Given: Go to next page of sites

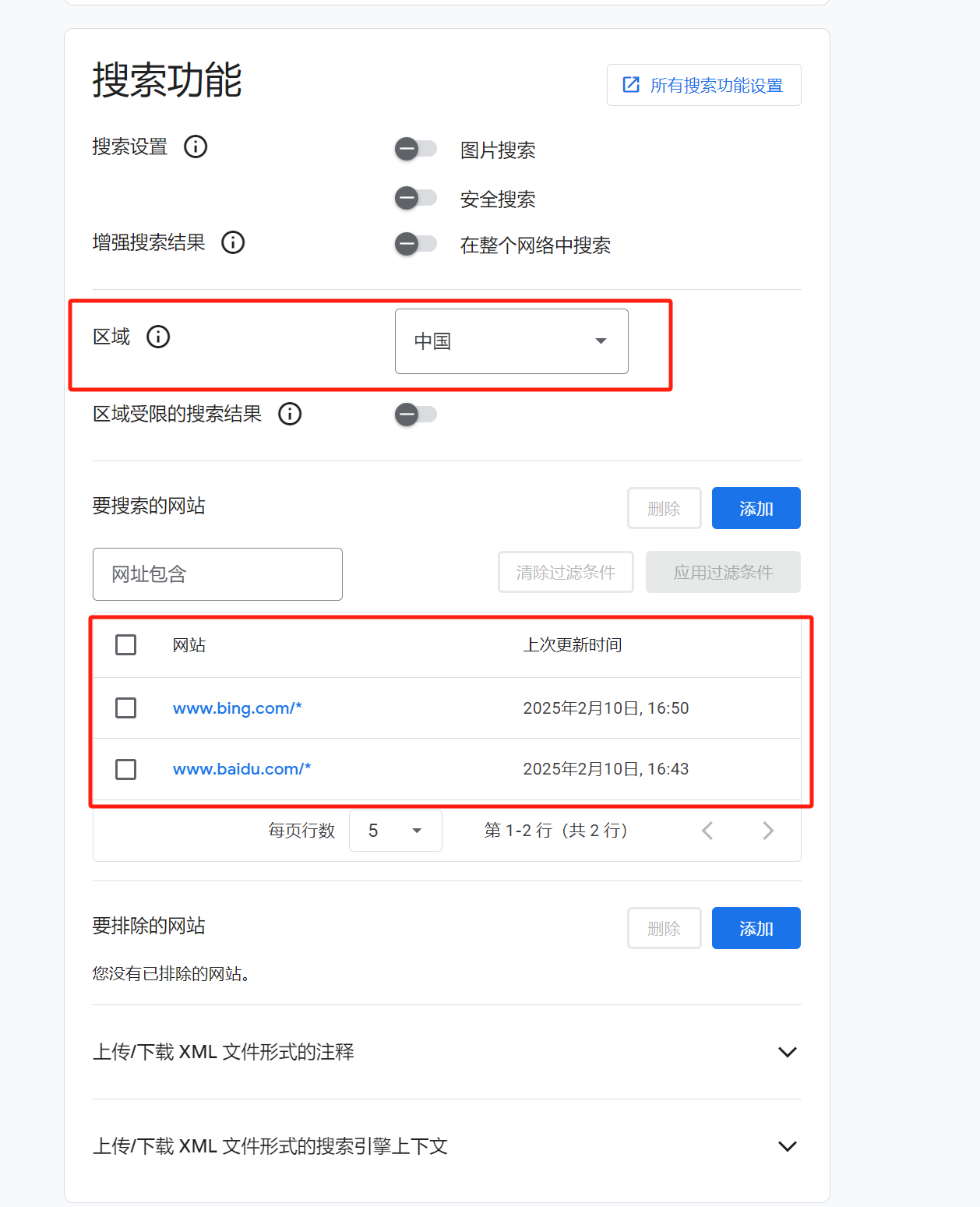Looking at the screenshot, I should tap(768, 831).
